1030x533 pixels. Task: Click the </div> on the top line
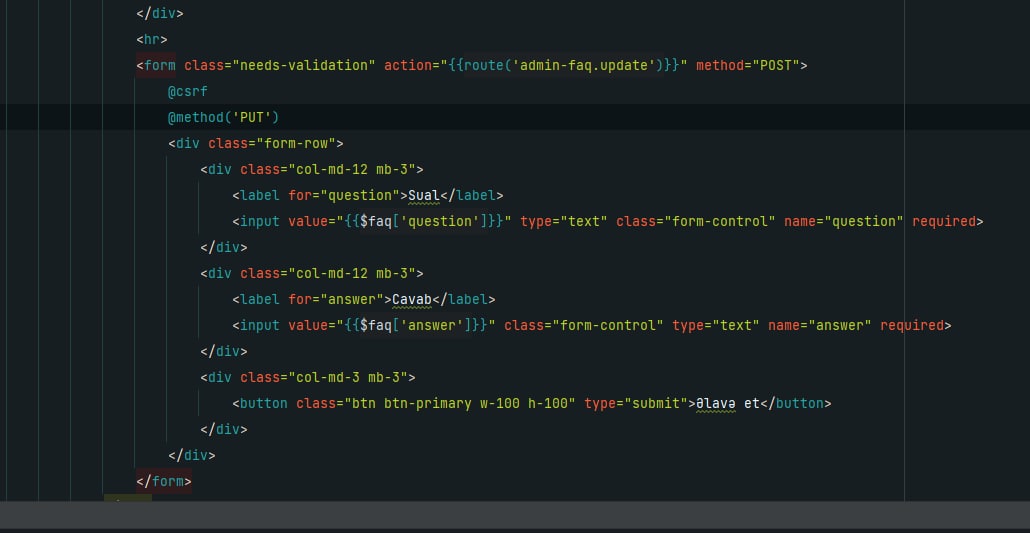tap(160, 13)
